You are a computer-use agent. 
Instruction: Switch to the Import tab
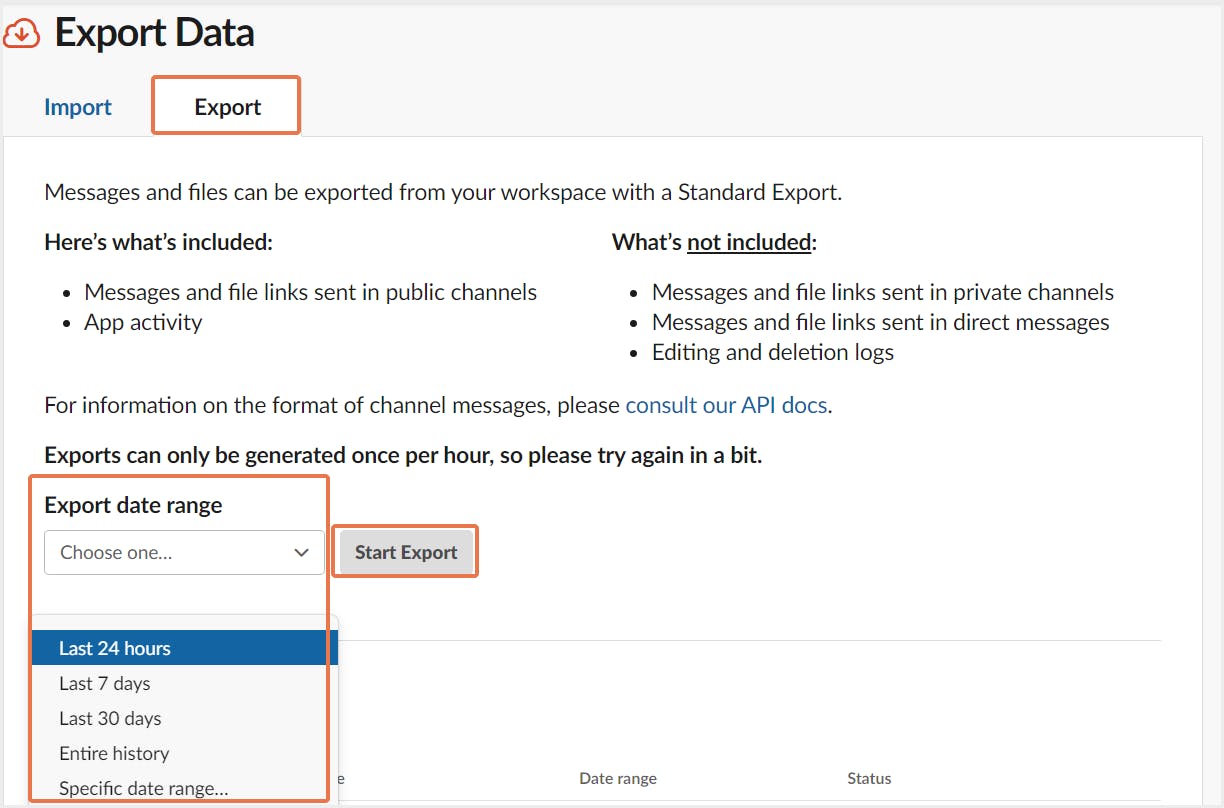click(78, 107)
